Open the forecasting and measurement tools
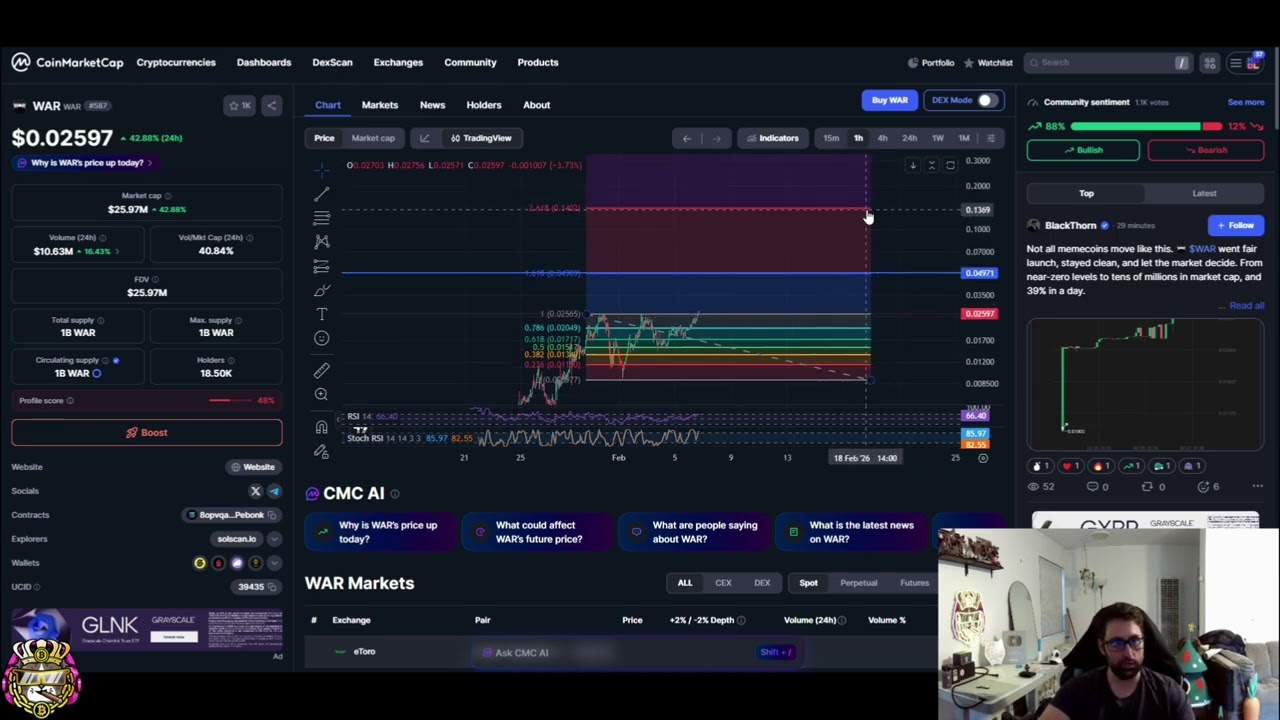 click(321, 266)
